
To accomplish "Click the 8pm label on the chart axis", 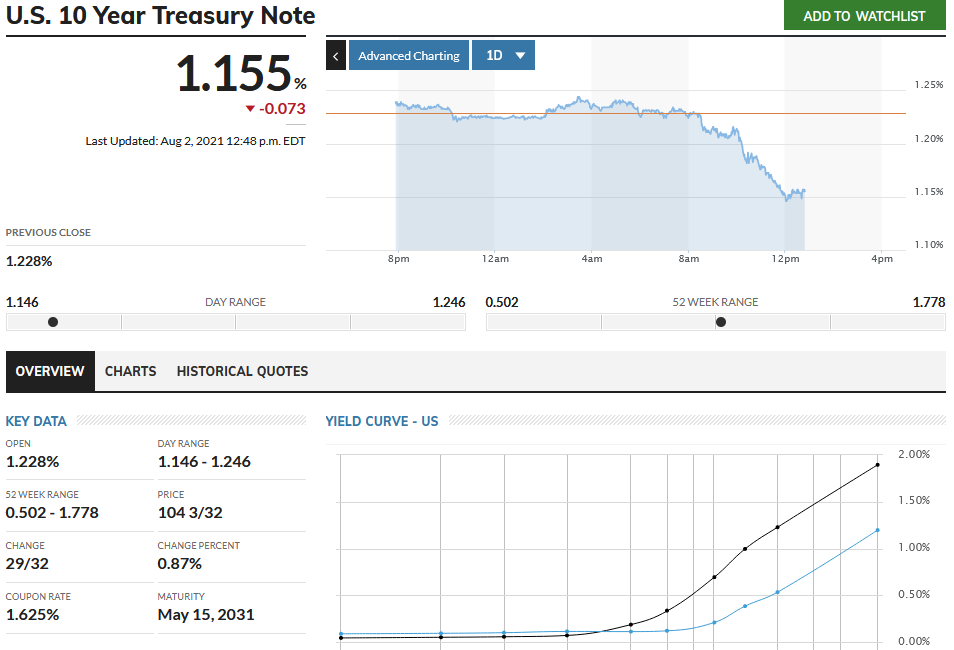I will (399, 259).
